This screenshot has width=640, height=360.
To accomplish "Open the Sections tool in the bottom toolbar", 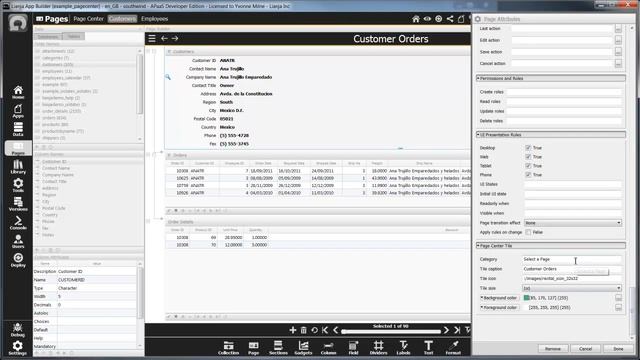I will click(278, 347).
